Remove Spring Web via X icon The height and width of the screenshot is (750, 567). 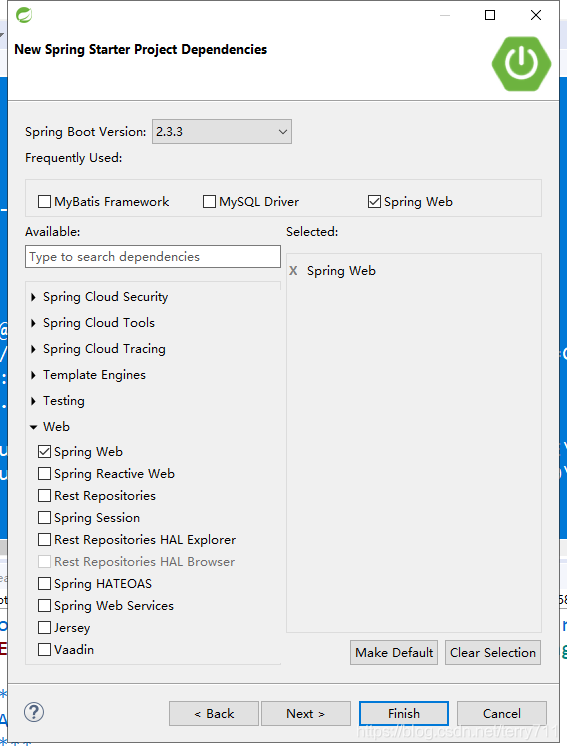(x=293, y=271)
